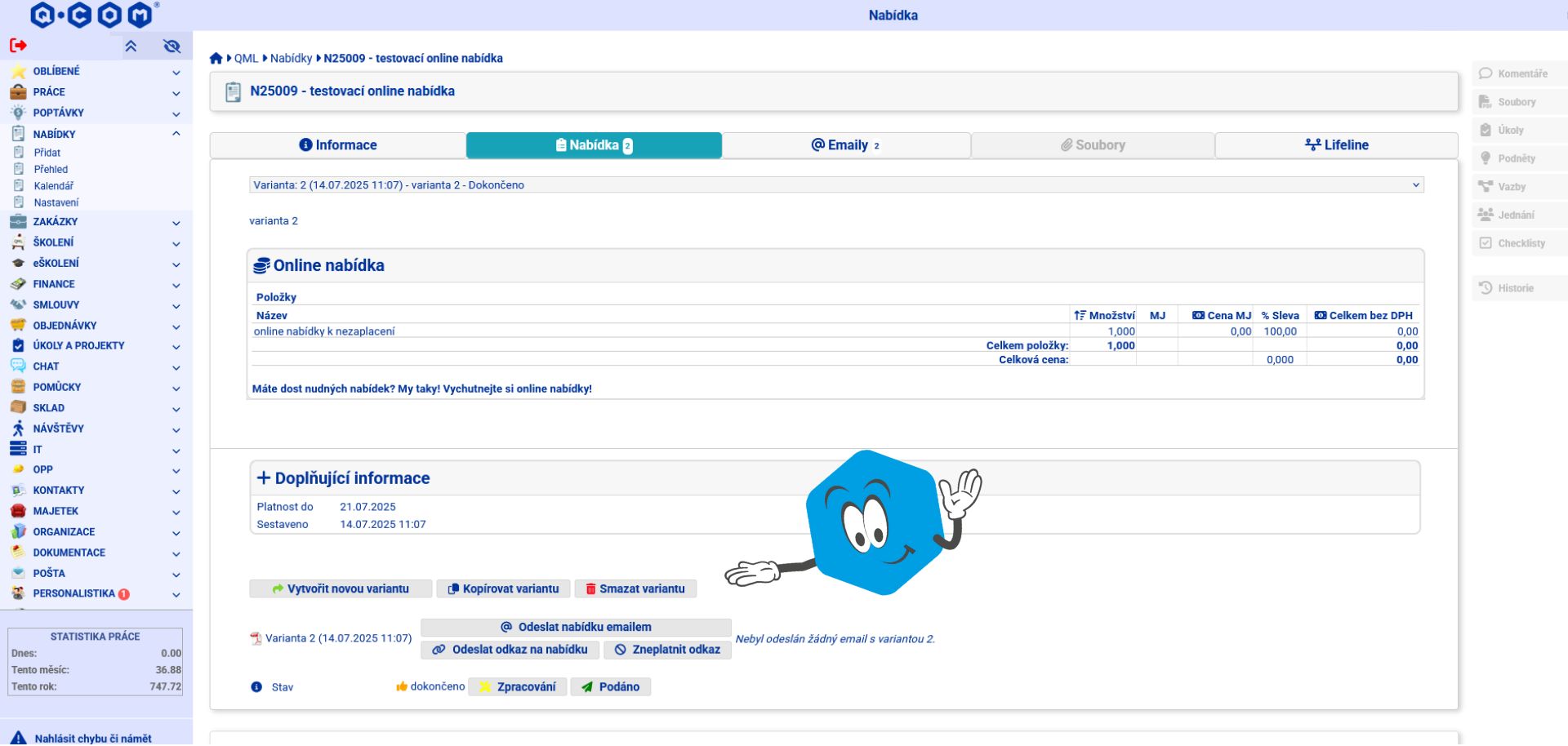The image size is (1568, 746).
Task: Click Nahlásit chybu či námět link
Action: [x=93, y=739]
